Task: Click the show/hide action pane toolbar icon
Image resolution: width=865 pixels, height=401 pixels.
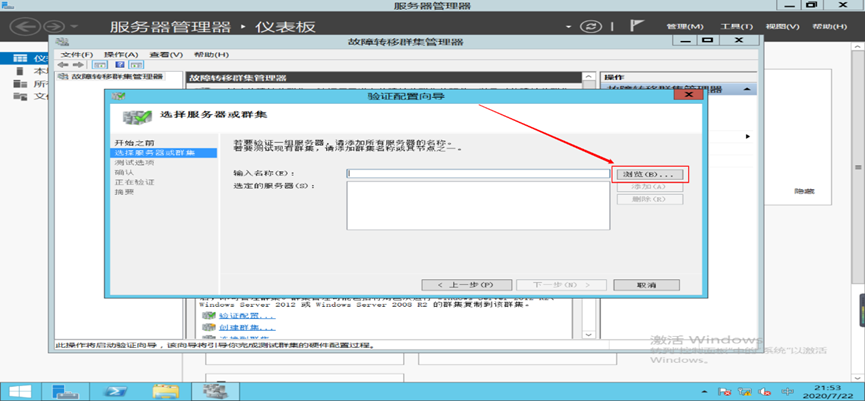Action: pos(134,65)
